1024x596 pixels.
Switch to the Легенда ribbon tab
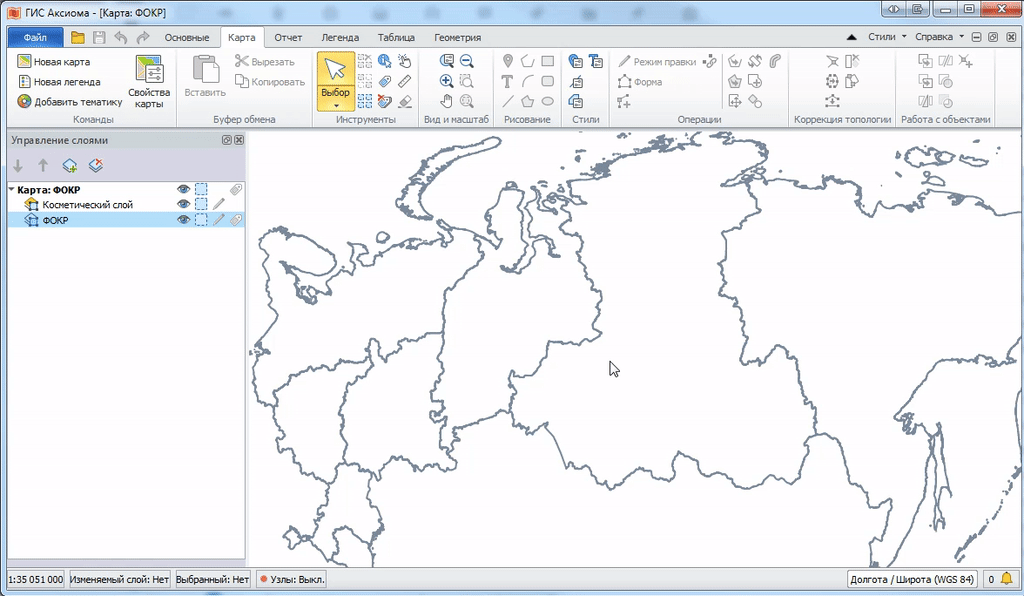339,37
